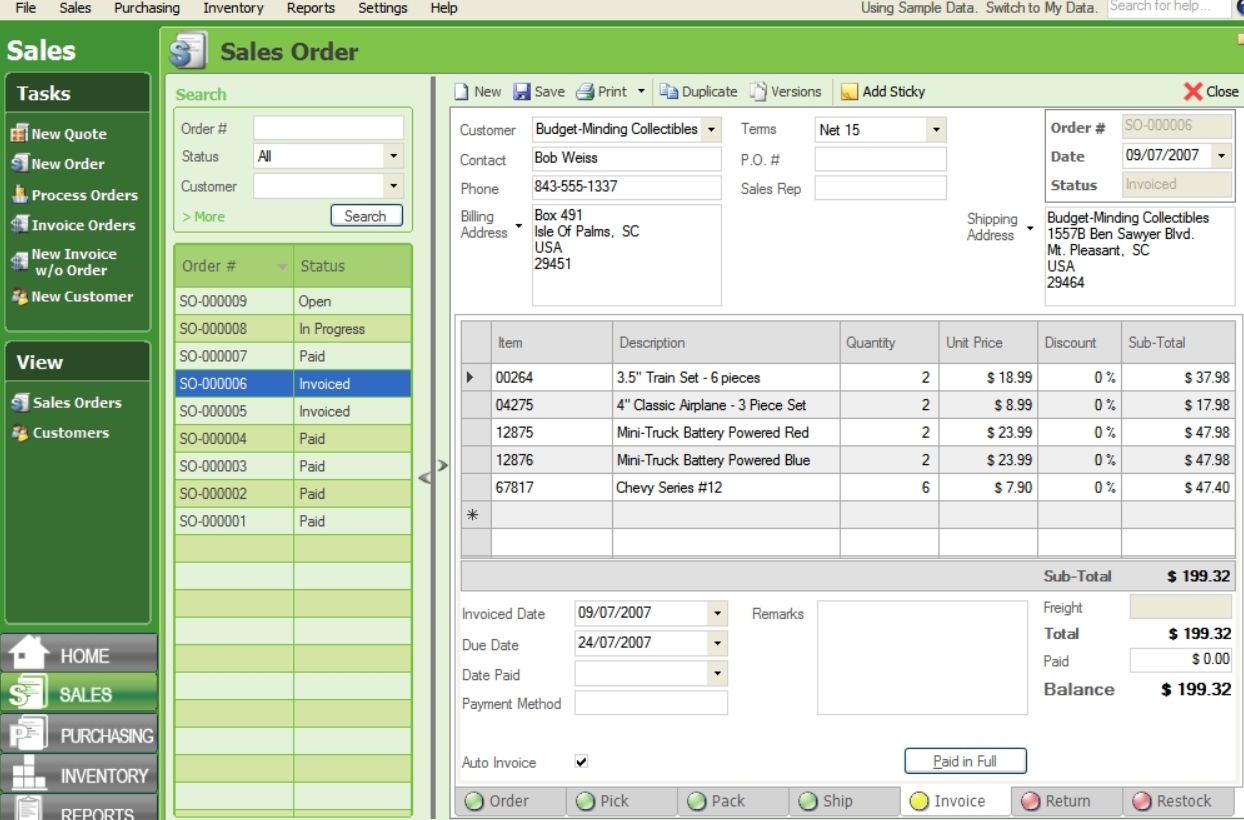The image size is (1244, 820).
Task: Click the Order # search field
Action: point(328,128)
